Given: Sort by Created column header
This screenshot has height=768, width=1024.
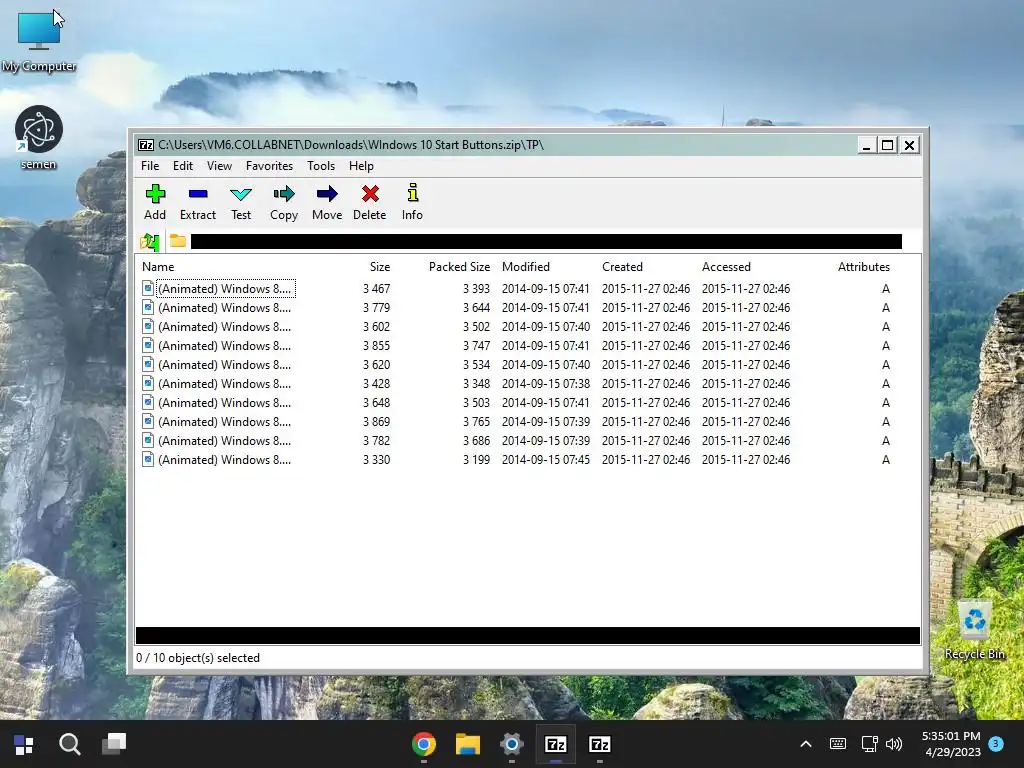Looking at the screenshot, I should (622, 266).
